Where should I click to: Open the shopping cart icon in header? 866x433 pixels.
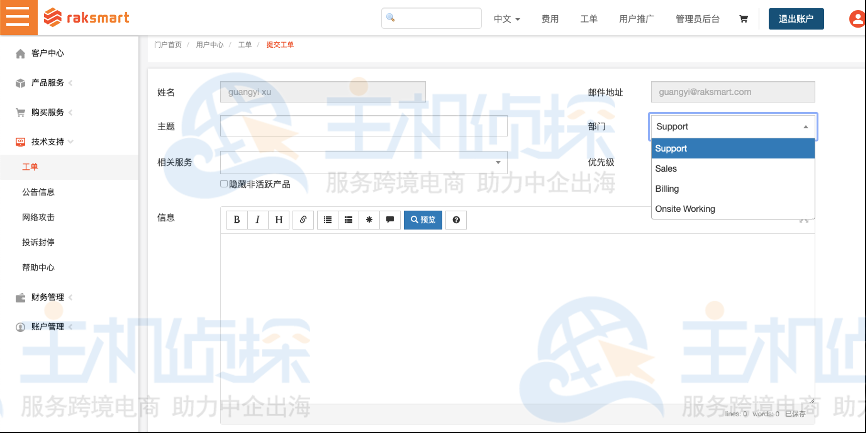coord(743,19)
